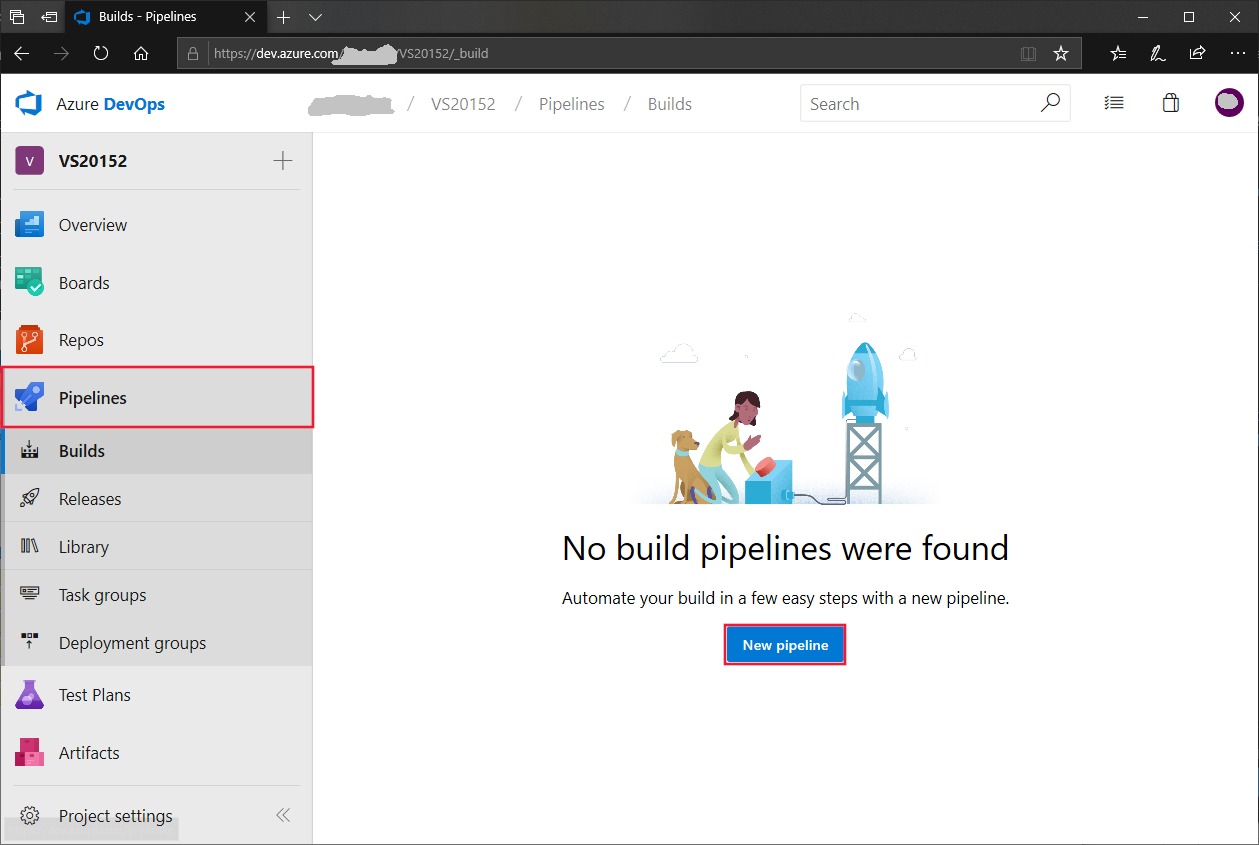Open tab preview dropdown chevron

[x=315, y=17]
